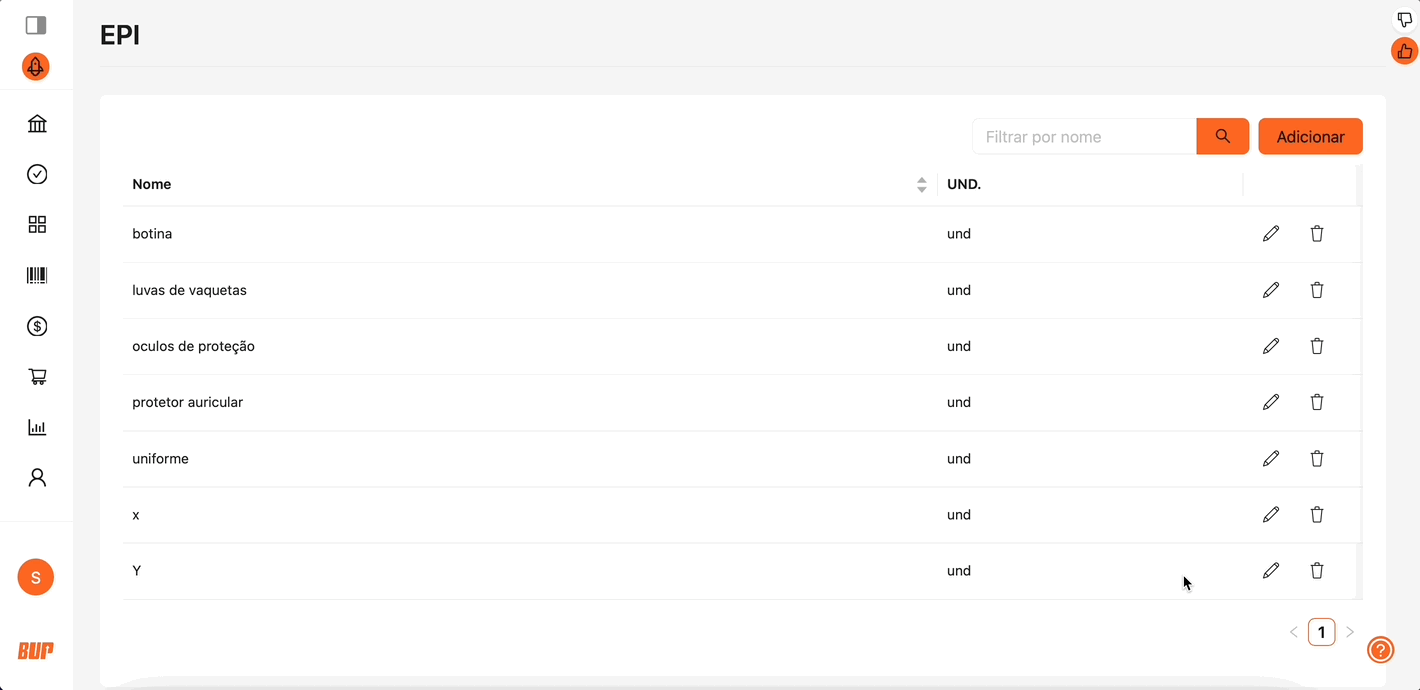Open the user profile sidebar icon
The image size is (1420, 690).
[37, 478]
